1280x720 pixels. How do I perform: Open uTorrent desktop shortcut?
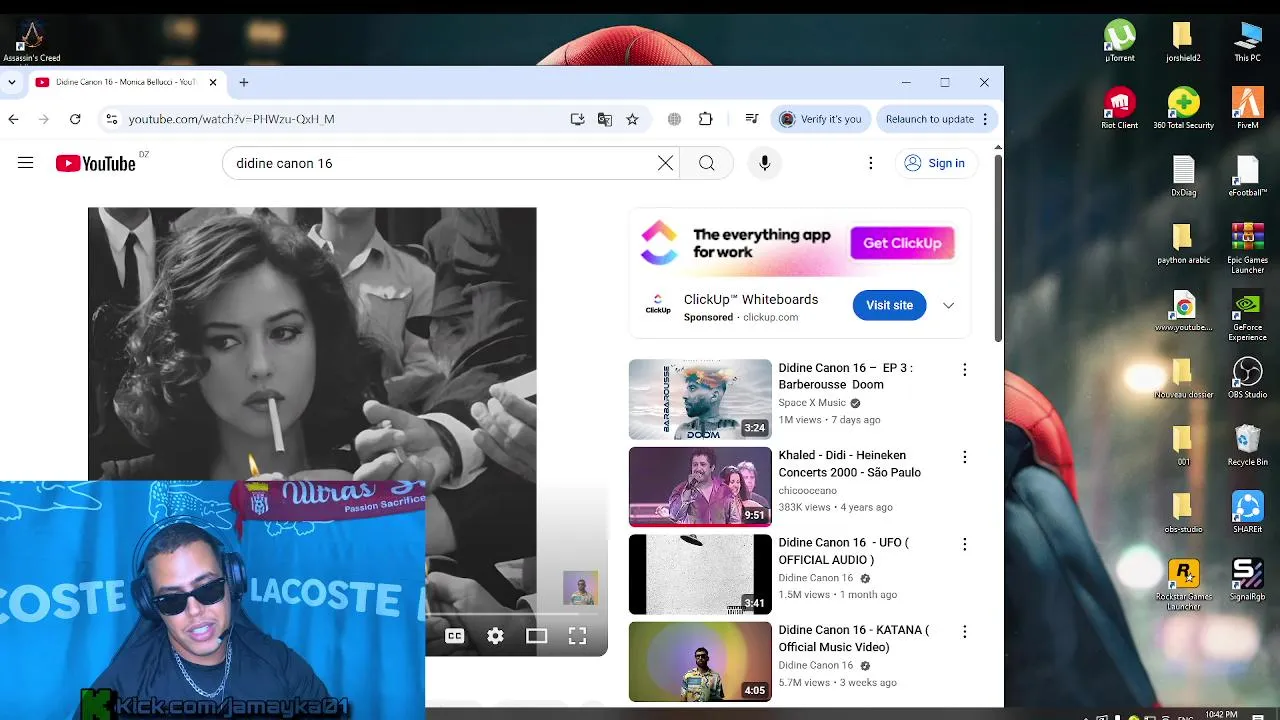[x=1120, y=40]
